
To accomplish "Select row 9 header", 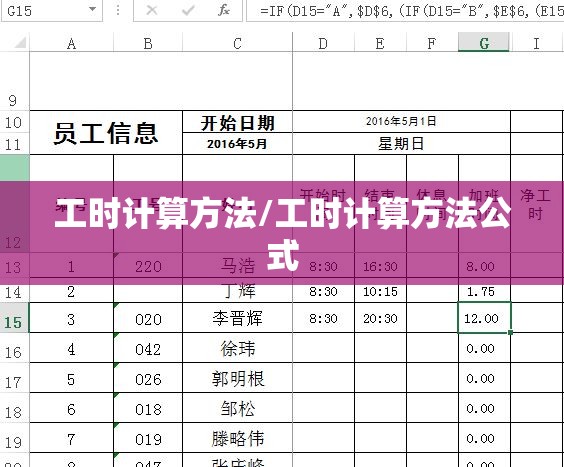I will click(14, 81).
